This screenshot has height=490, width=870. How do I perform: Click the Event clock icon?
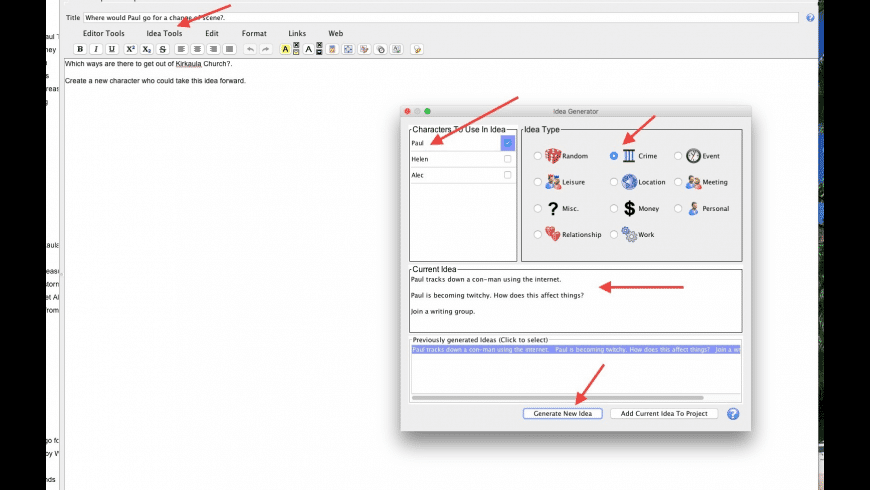point(693,156)
